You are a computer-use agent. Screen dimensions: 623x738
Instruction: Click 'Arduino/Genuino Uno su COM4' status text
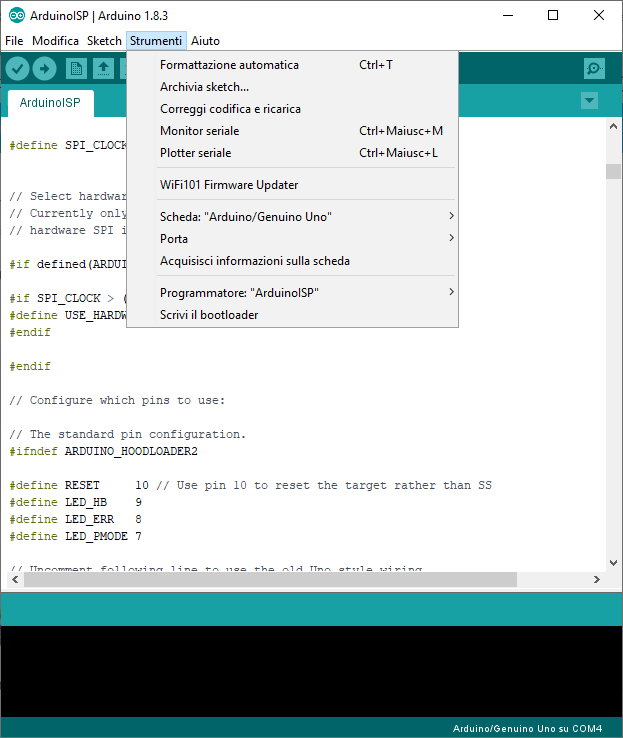[x=527, y=729]
